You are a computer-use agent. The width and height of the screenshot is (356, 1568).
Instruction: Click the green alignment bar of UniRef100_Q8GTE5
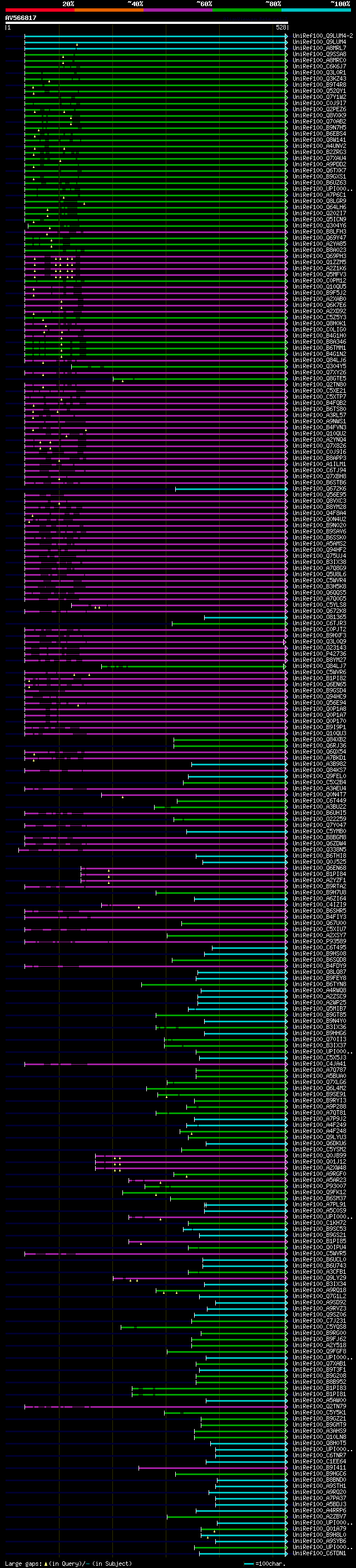200,379
